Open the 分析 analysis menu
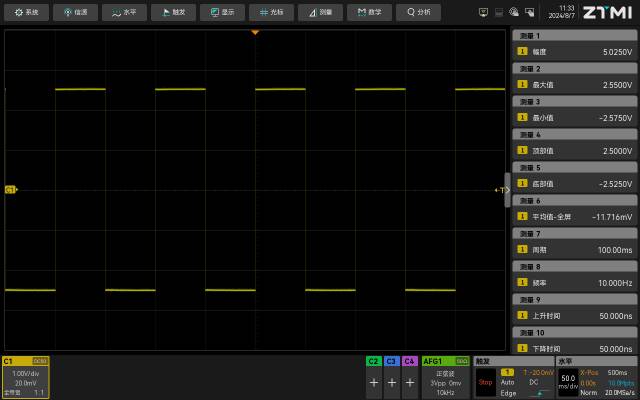Image resolution: width=640 pixels, height=400 pixels. 418,12
